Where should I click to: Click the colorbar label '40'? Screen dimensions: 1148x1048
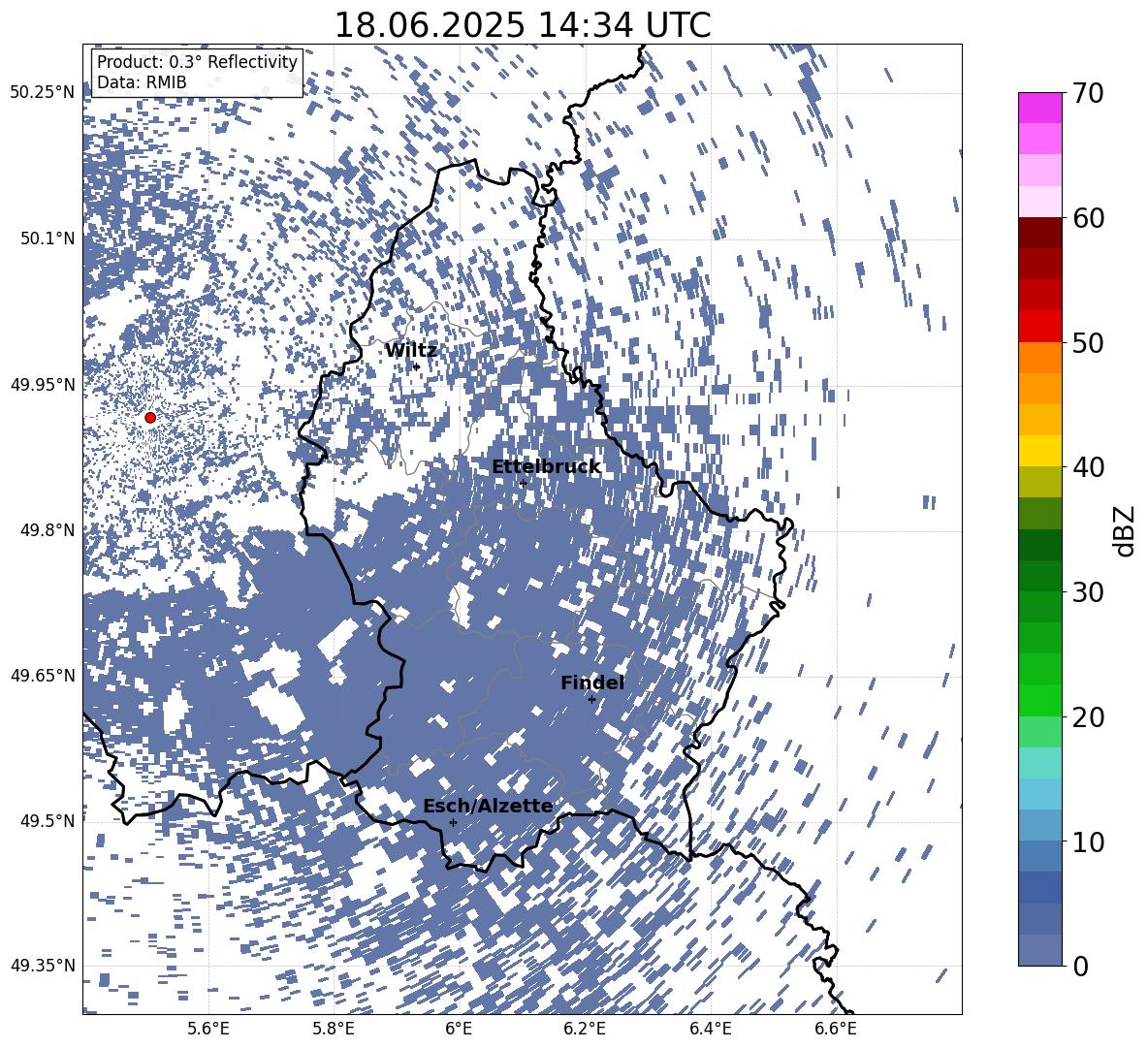tap(1088, 467)
